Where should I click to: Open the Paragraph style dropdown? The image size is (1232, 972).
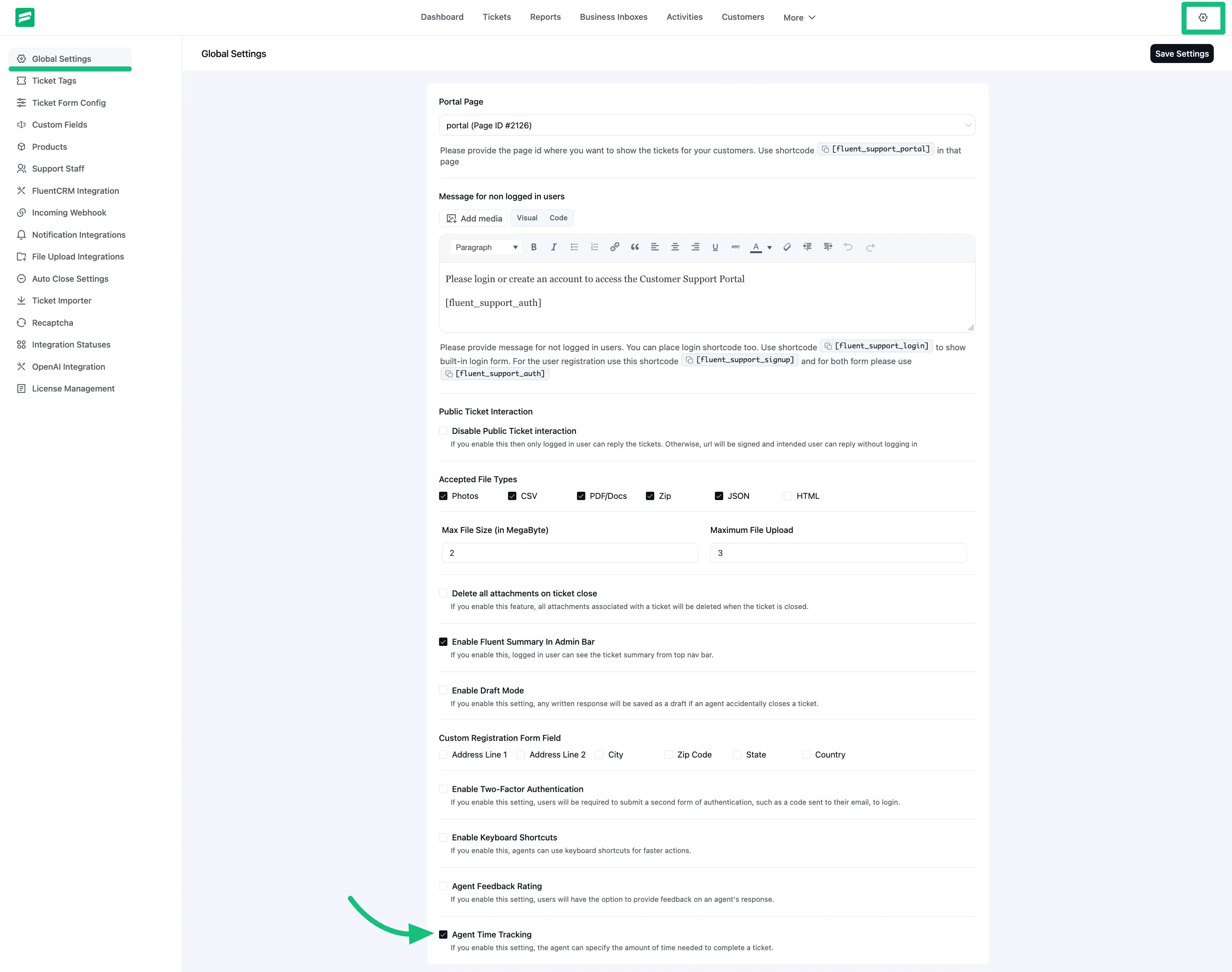tap(485, 247)
